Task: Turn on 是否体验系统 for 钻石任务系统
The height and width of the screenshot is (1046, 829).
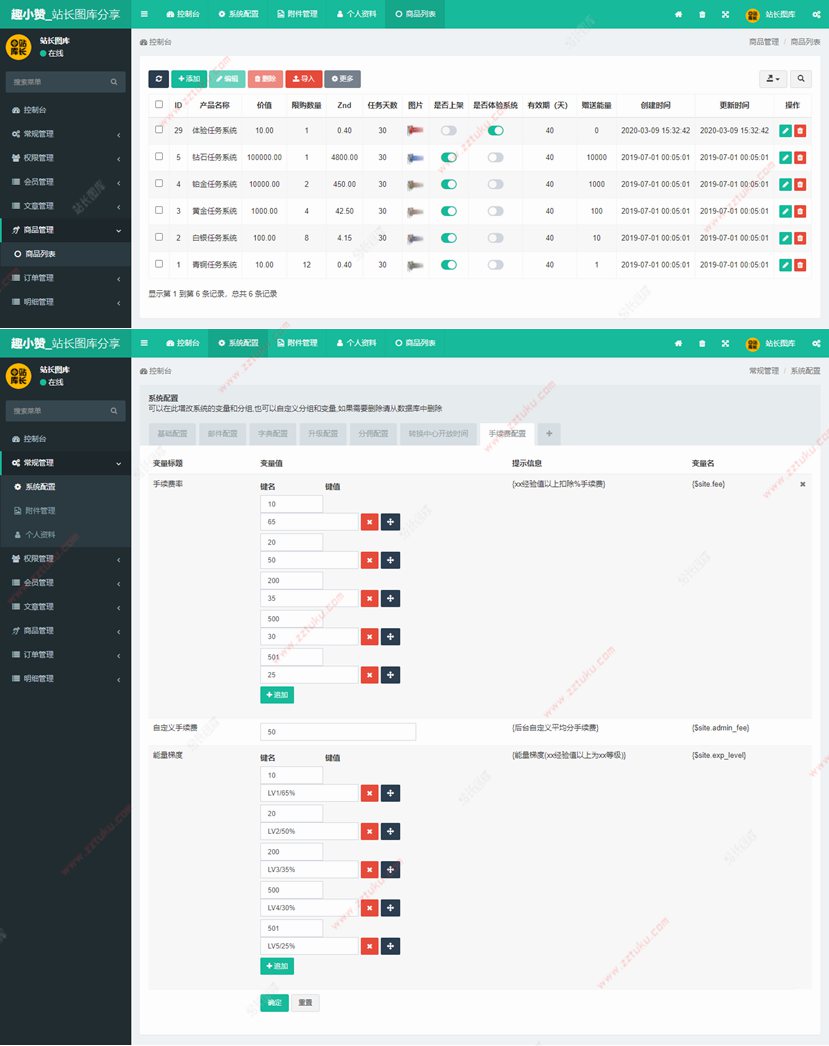Action: [495, 157]
